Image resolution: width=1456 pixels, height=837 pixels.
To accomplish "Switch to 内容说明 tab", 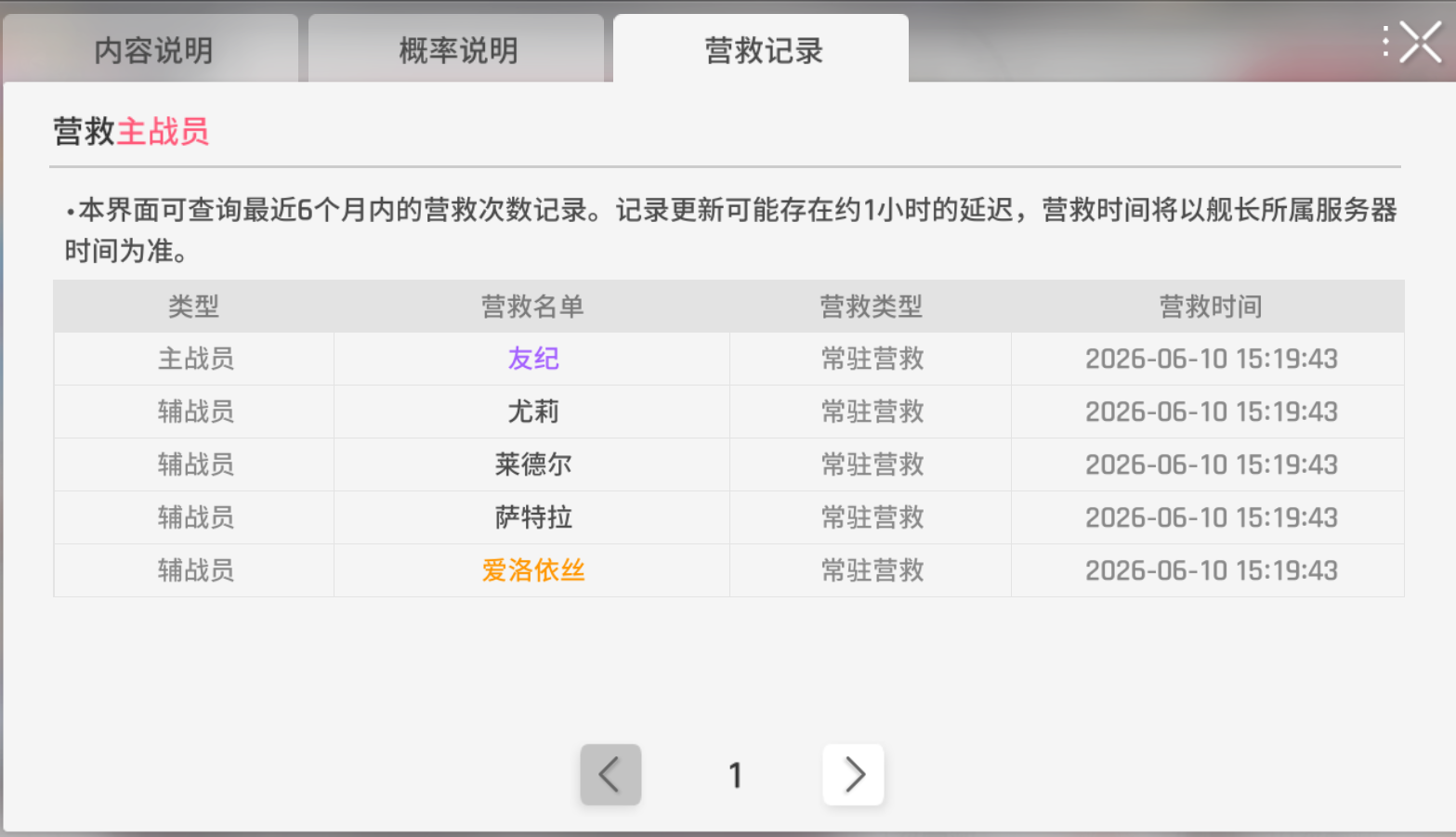I will click(x=152, y=50).
